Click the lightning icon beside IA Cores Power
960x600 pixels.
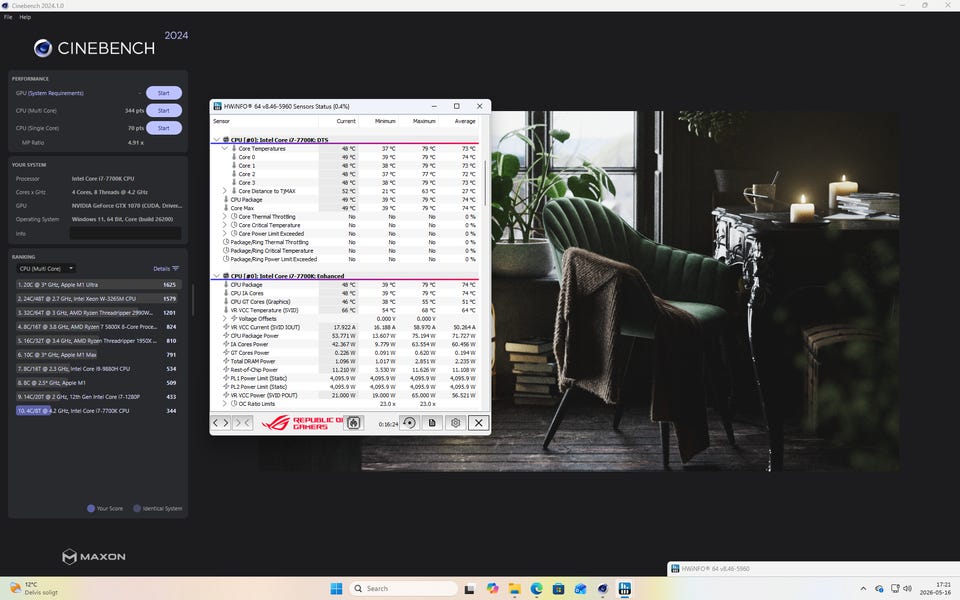(226, 345)
